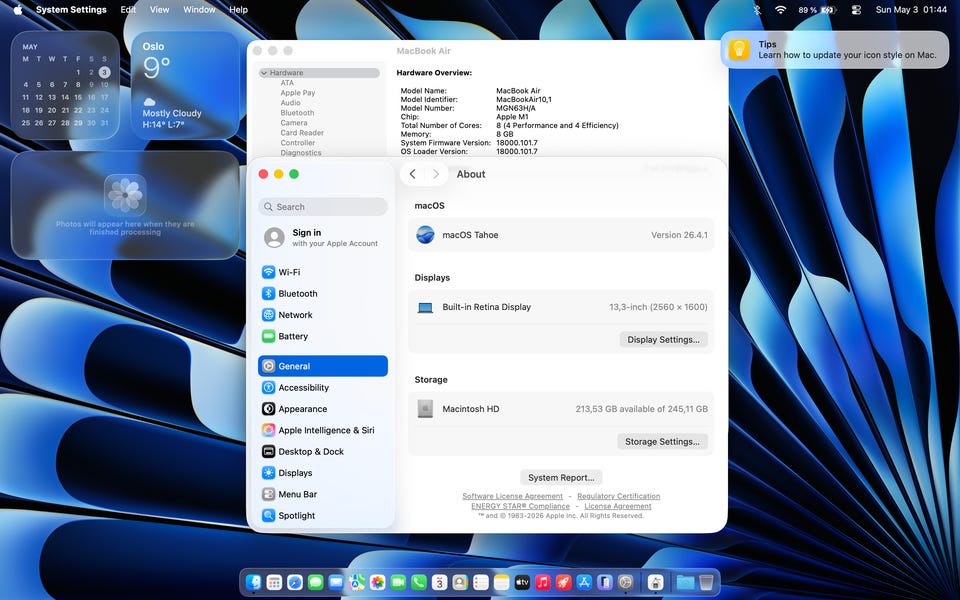Open Bluetooth in System Settings sidebar
This screenshot has width=960, height=600.
[x=323, y=293]
